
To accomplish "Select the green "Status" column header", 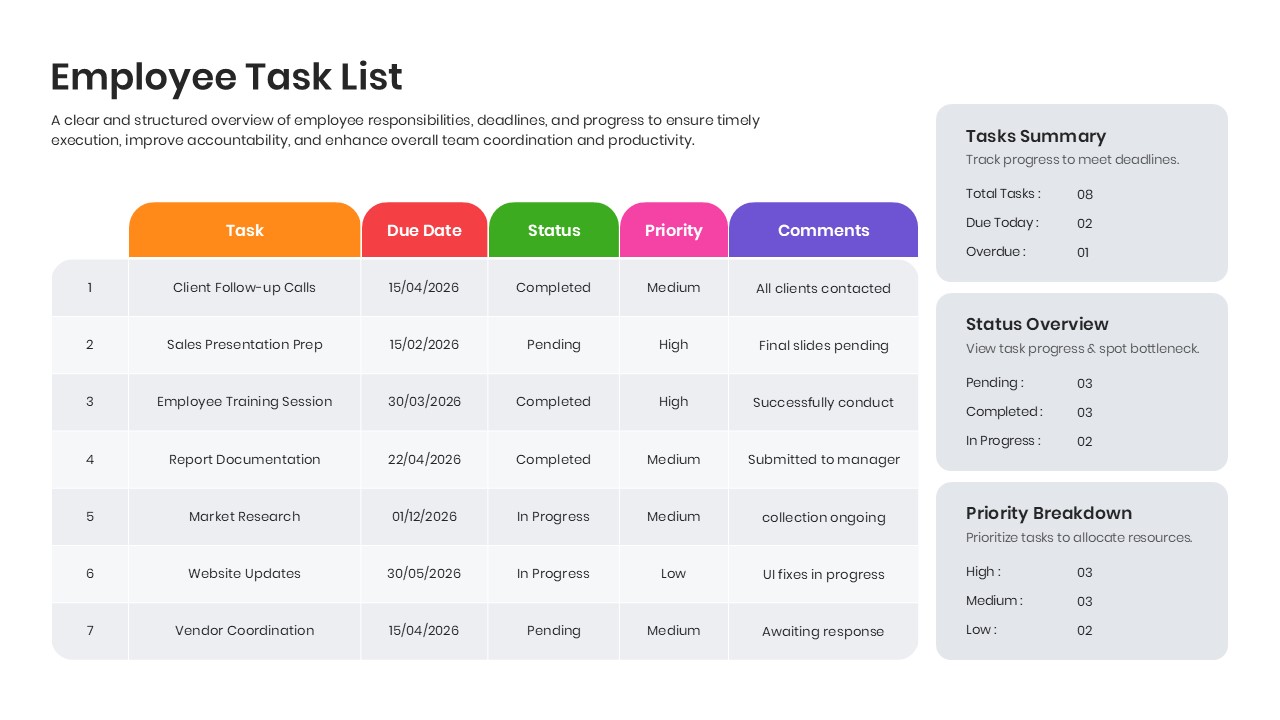I will point(554,230).
